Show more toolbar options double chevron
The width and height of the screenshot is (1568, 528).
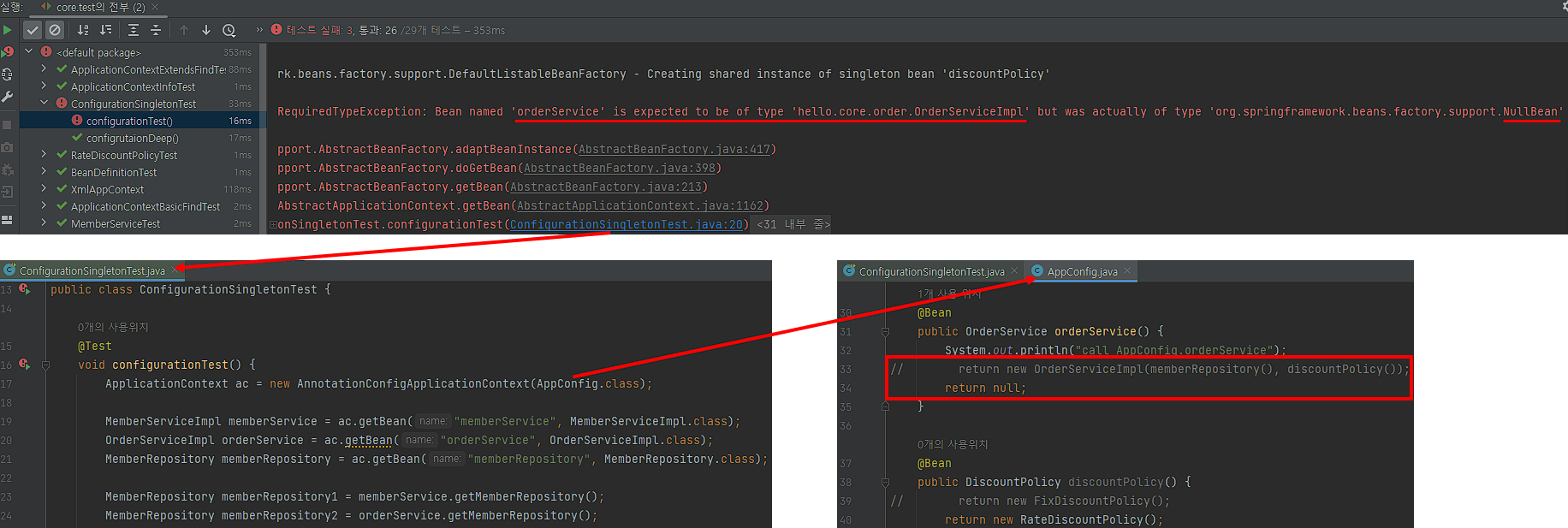(259, 30)
